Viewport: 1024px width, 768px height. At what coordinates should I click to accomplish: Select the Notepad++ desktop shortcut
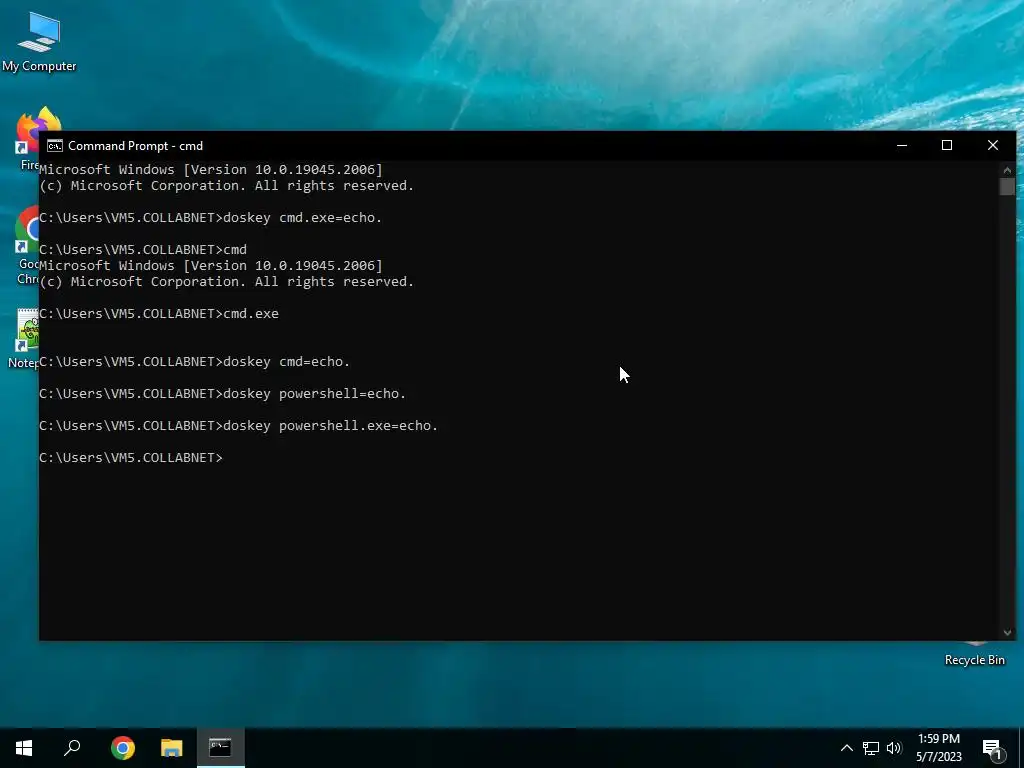click(25, 338)
